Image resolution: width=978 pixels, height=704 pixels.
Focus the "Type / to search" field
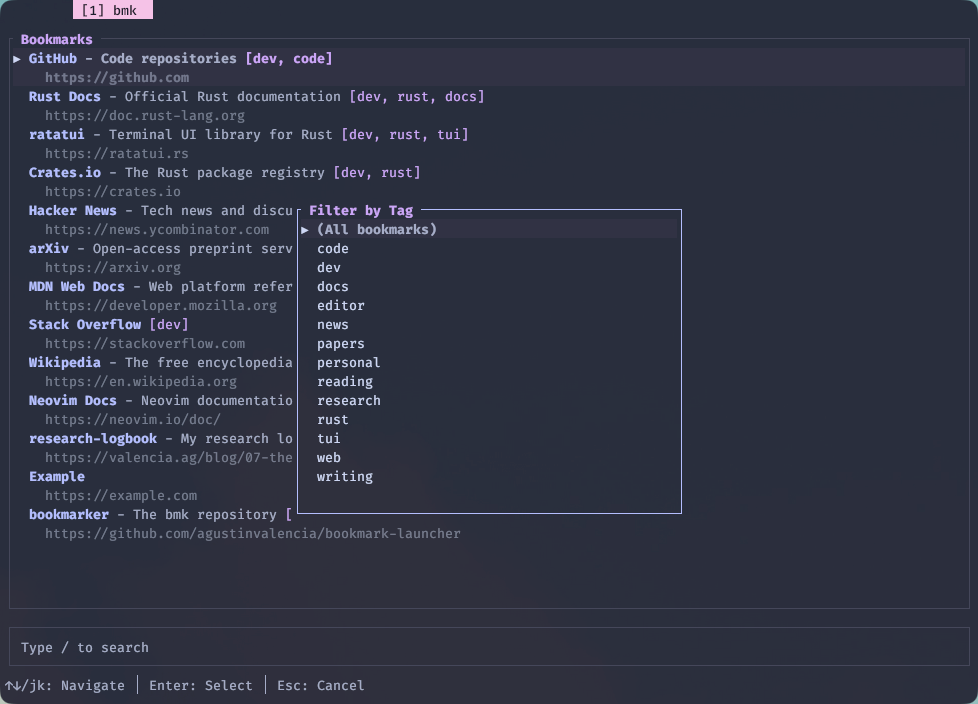click(489, 647)
